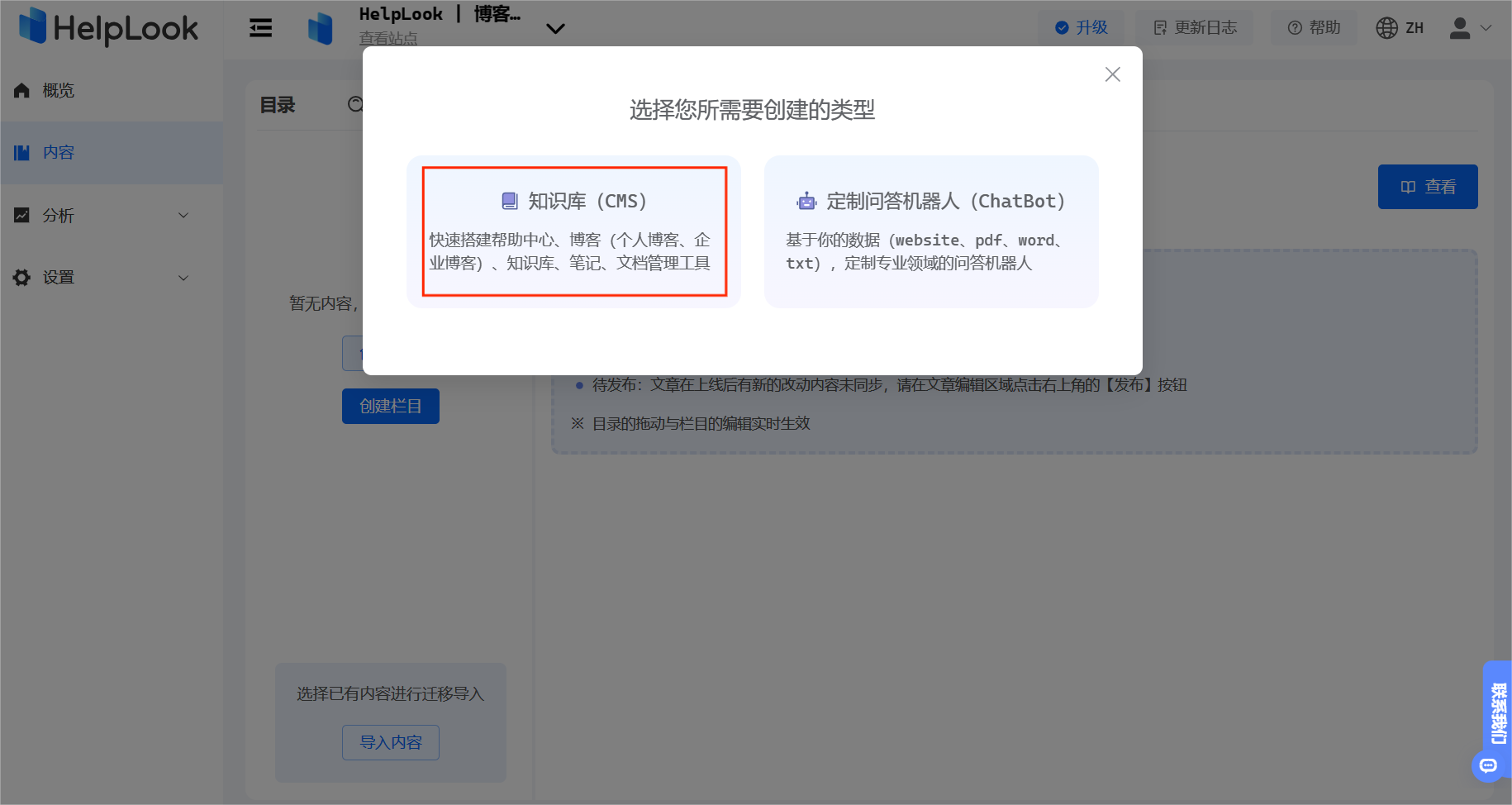Viewport: 1512px width, 805px height.
Task: Choose the 知识库 (CMS) card
Action: pos(574,231)
